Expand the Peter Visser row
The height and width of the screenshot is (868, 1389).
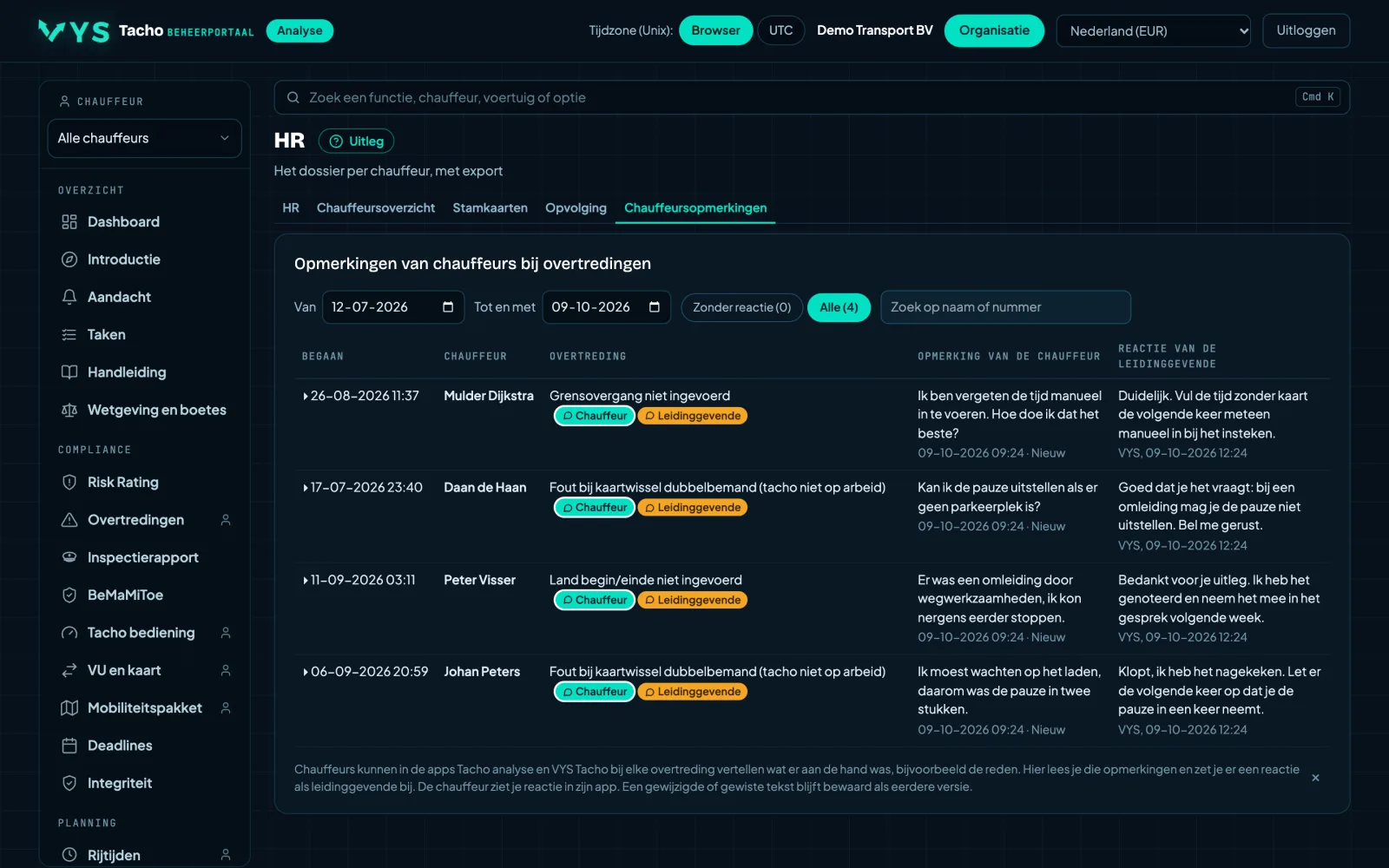pyautogui.click(x=306, y=581)
